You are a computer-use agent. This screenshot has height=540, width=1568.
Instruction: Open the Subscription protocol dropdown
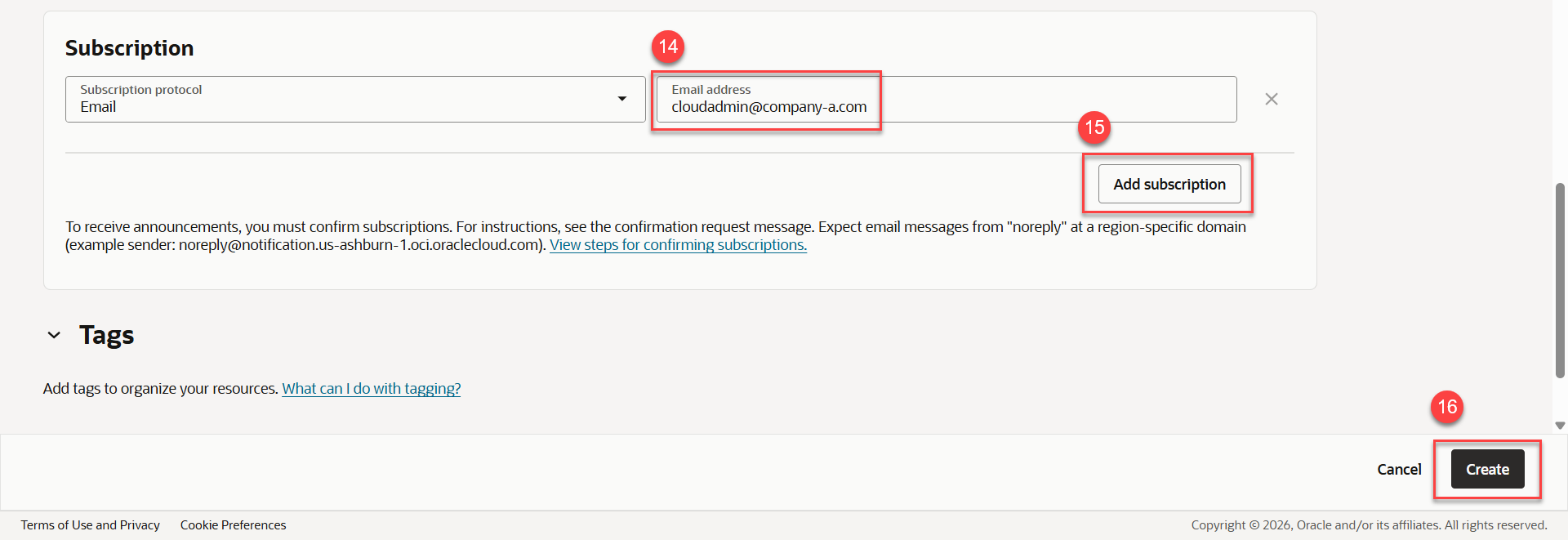tap(355, 99)
